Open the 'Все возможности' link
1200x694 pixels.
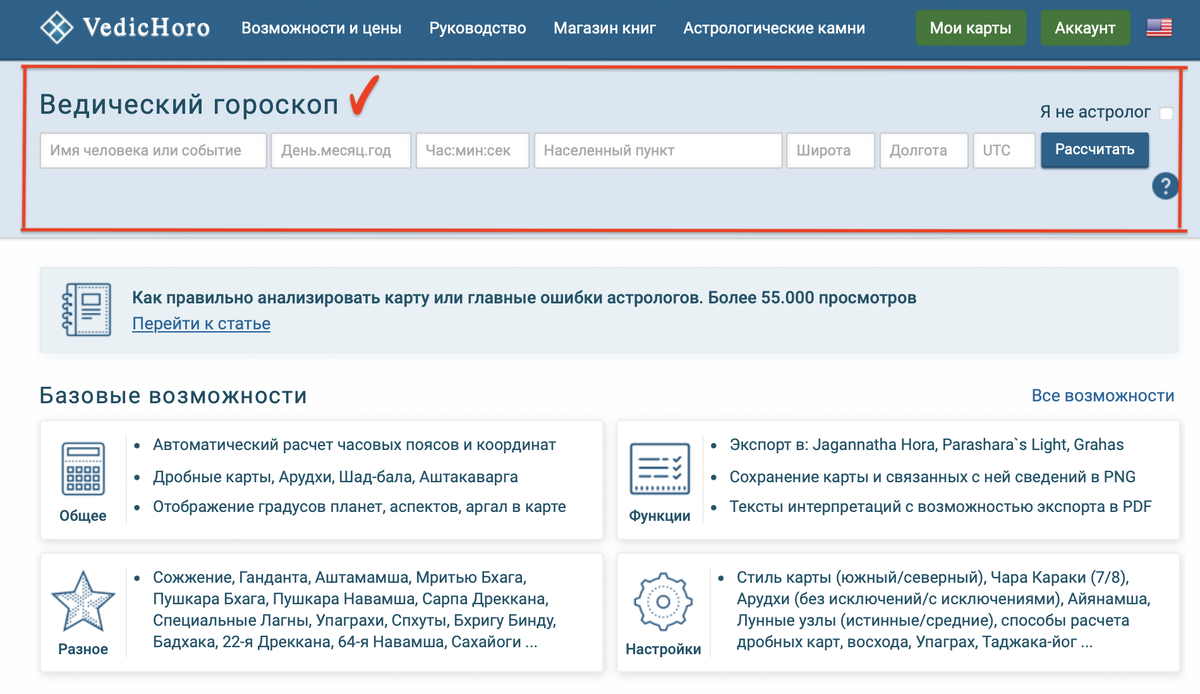[x=1103, y=396]
